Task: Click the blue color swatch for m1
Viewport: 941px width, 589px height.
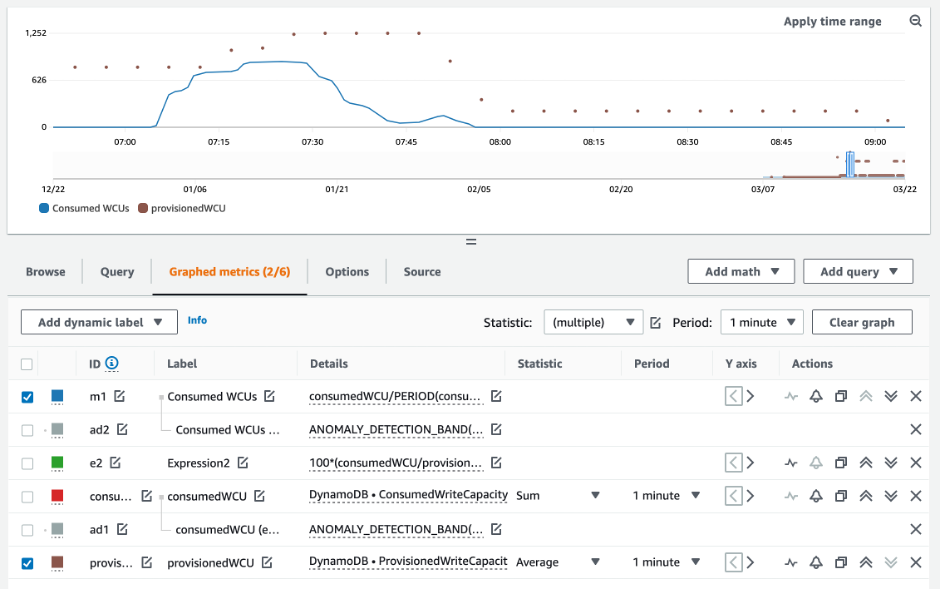Action: (x=56, y=397)
